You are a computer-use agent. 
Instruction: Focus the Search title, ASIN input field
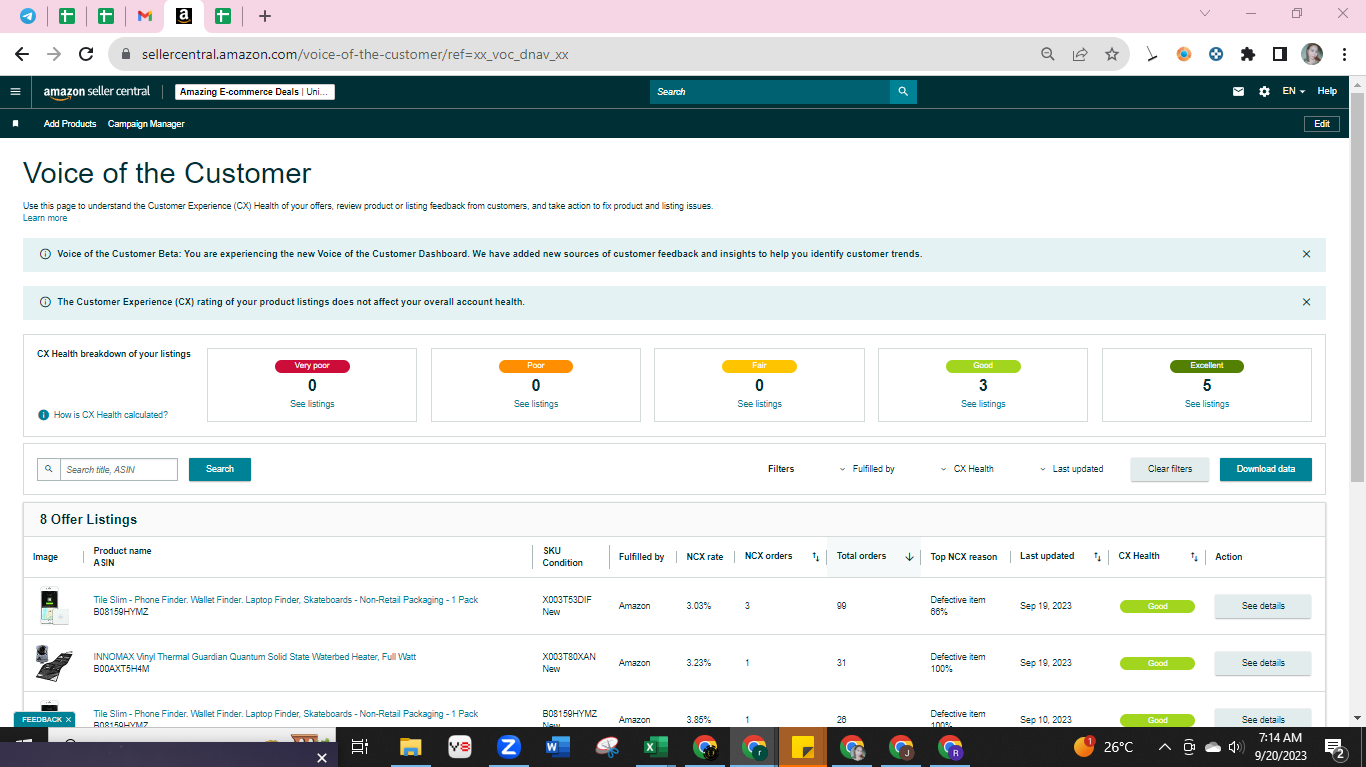(x=119, y=469)
